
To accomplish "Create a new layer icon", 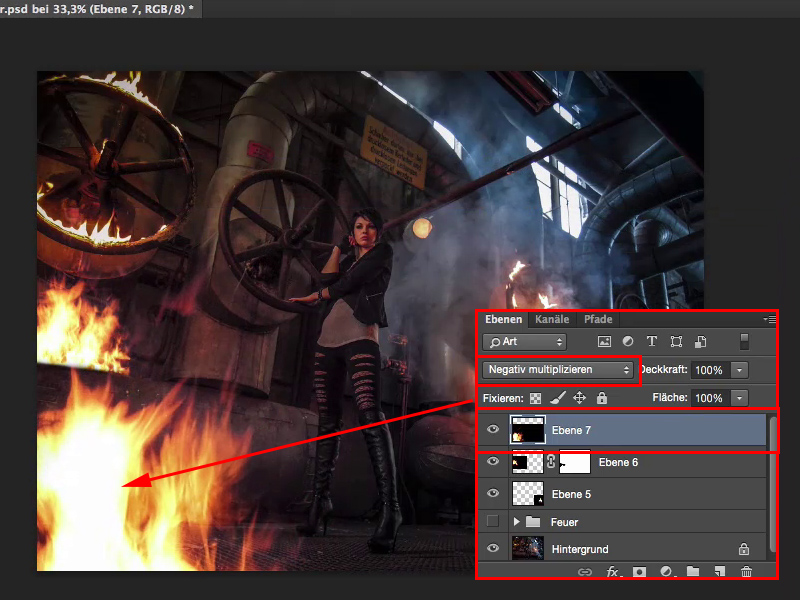I will pyautogui.click(x=720, y=572).
